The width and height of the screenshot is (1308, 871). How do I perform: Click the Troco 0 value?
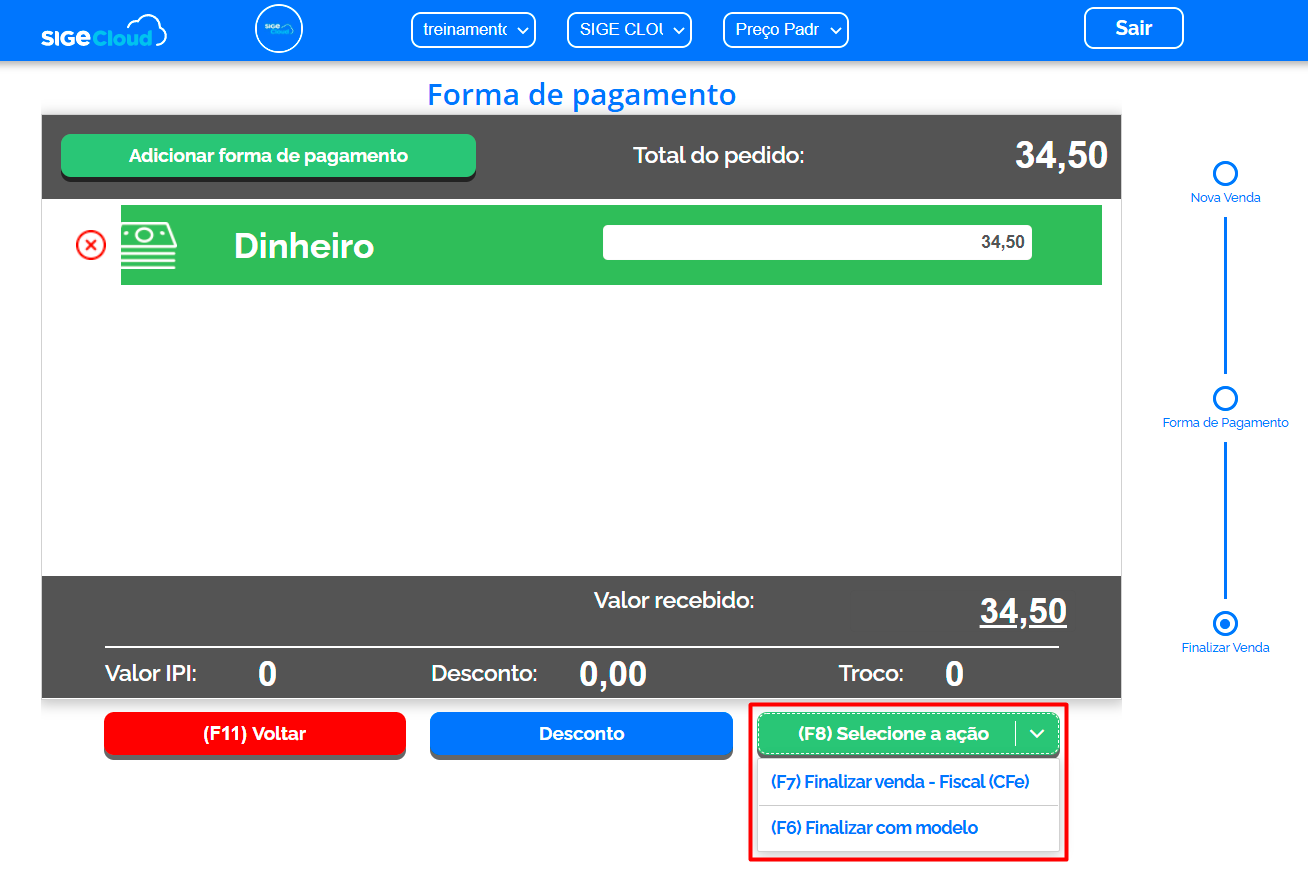[x=955, y=674]
